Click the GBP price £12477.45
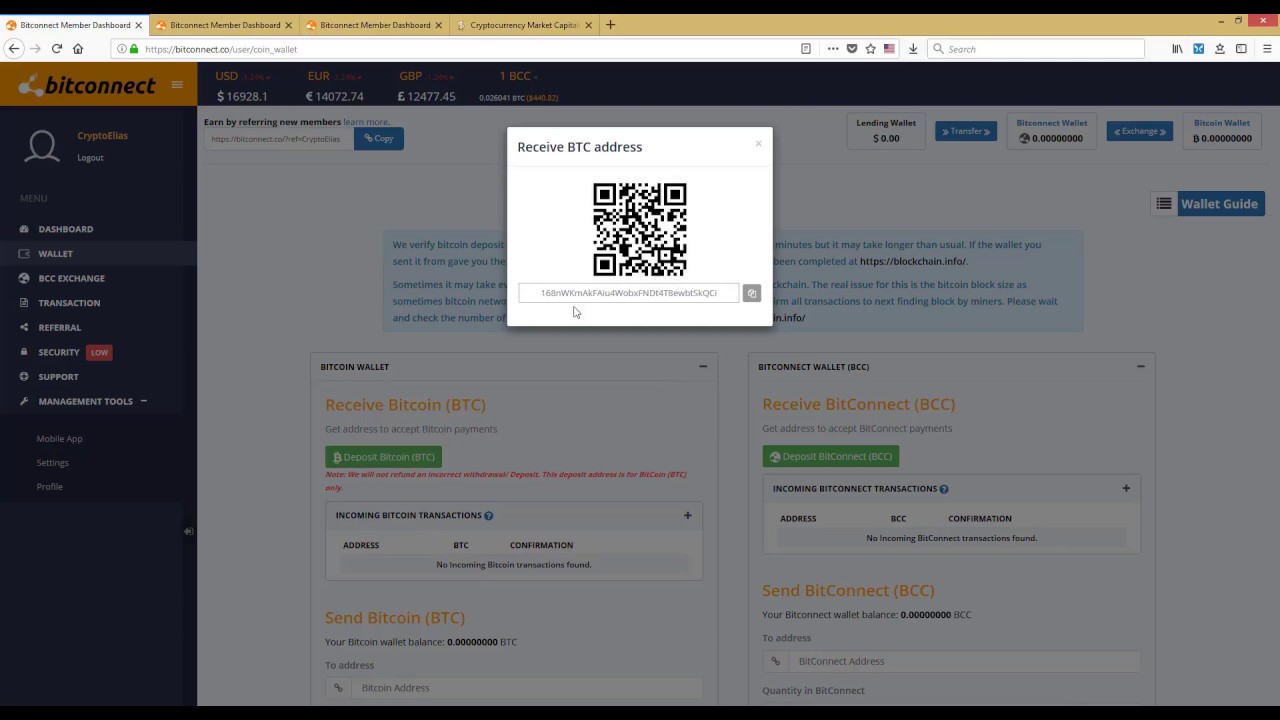Screen dimensions: 1280x720 [426, 97]
